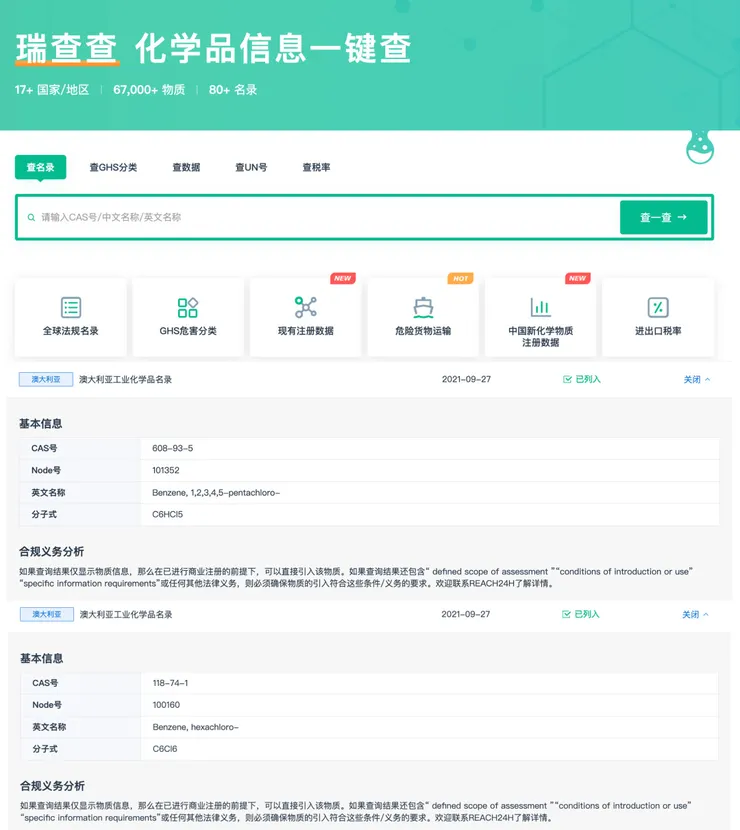Click CAS number 118-74-1
Image resolution: width=740 pixels, height=830 pixels.
click(x=170, y=683)
